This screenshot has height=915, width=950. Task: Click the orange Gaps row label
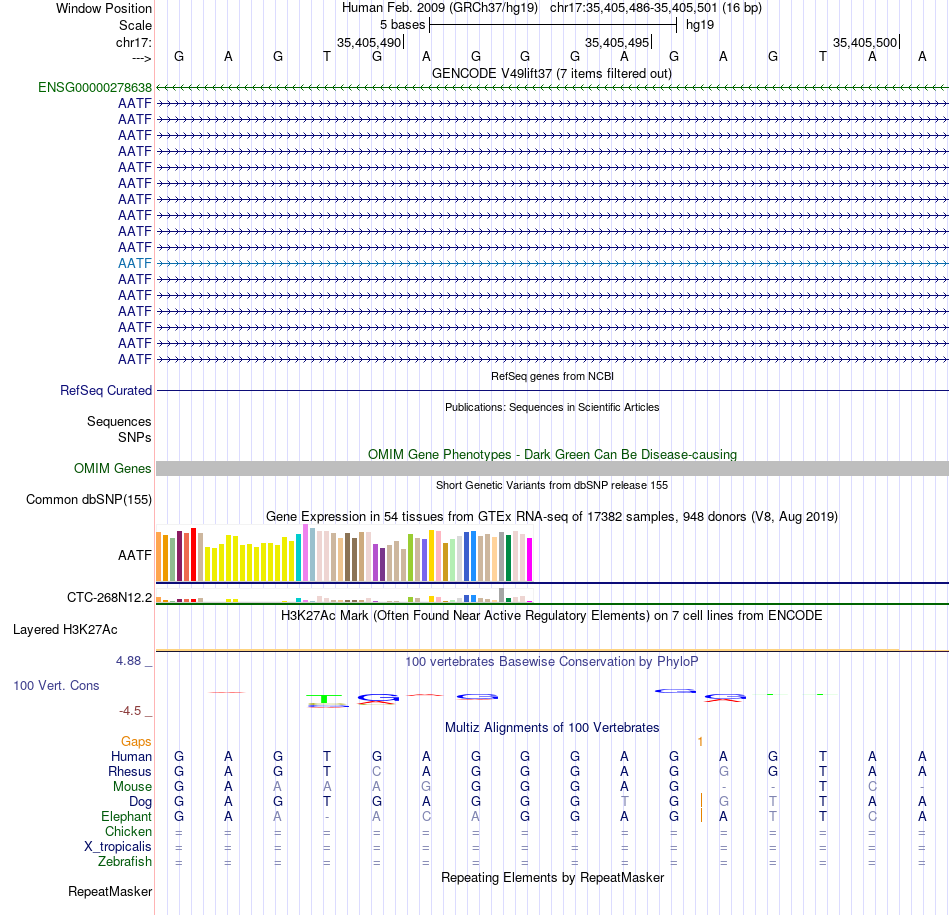(136, 741)
